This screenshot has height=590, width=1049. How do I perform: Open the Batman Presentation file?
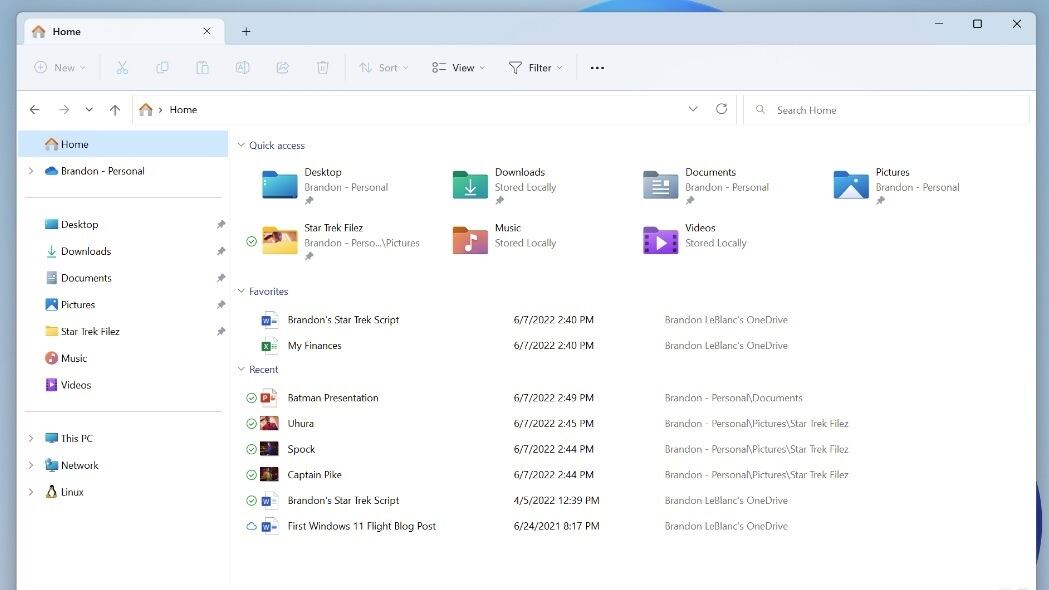point(333,398)
